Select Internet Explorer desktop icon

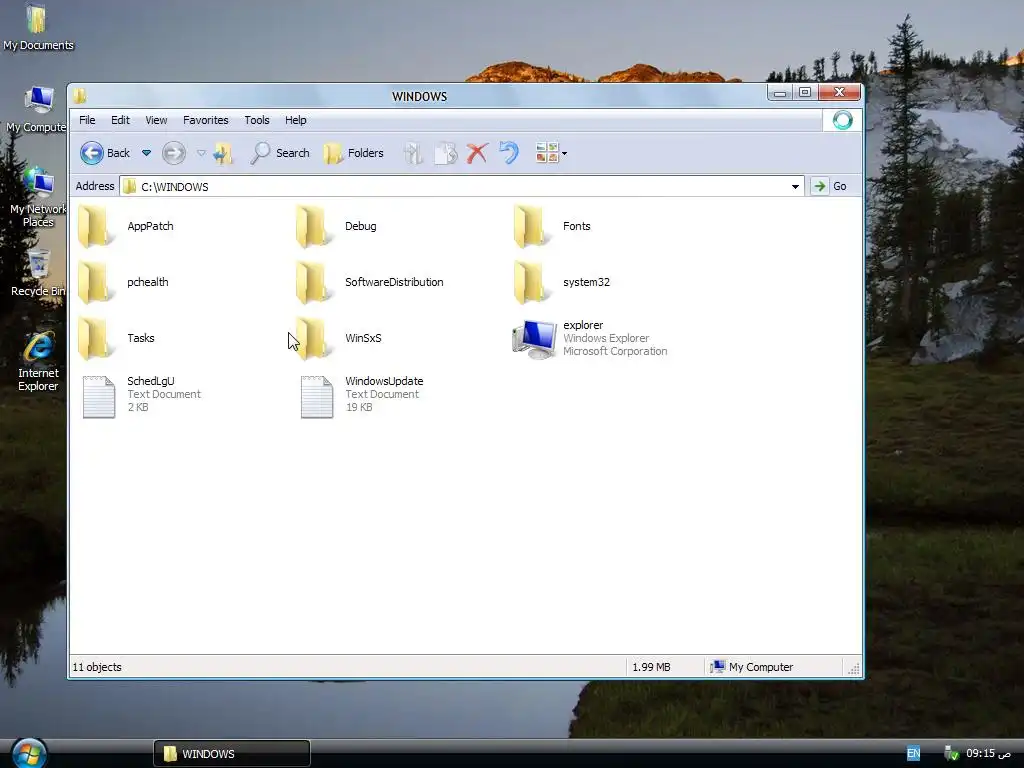[x=38, y=362]
